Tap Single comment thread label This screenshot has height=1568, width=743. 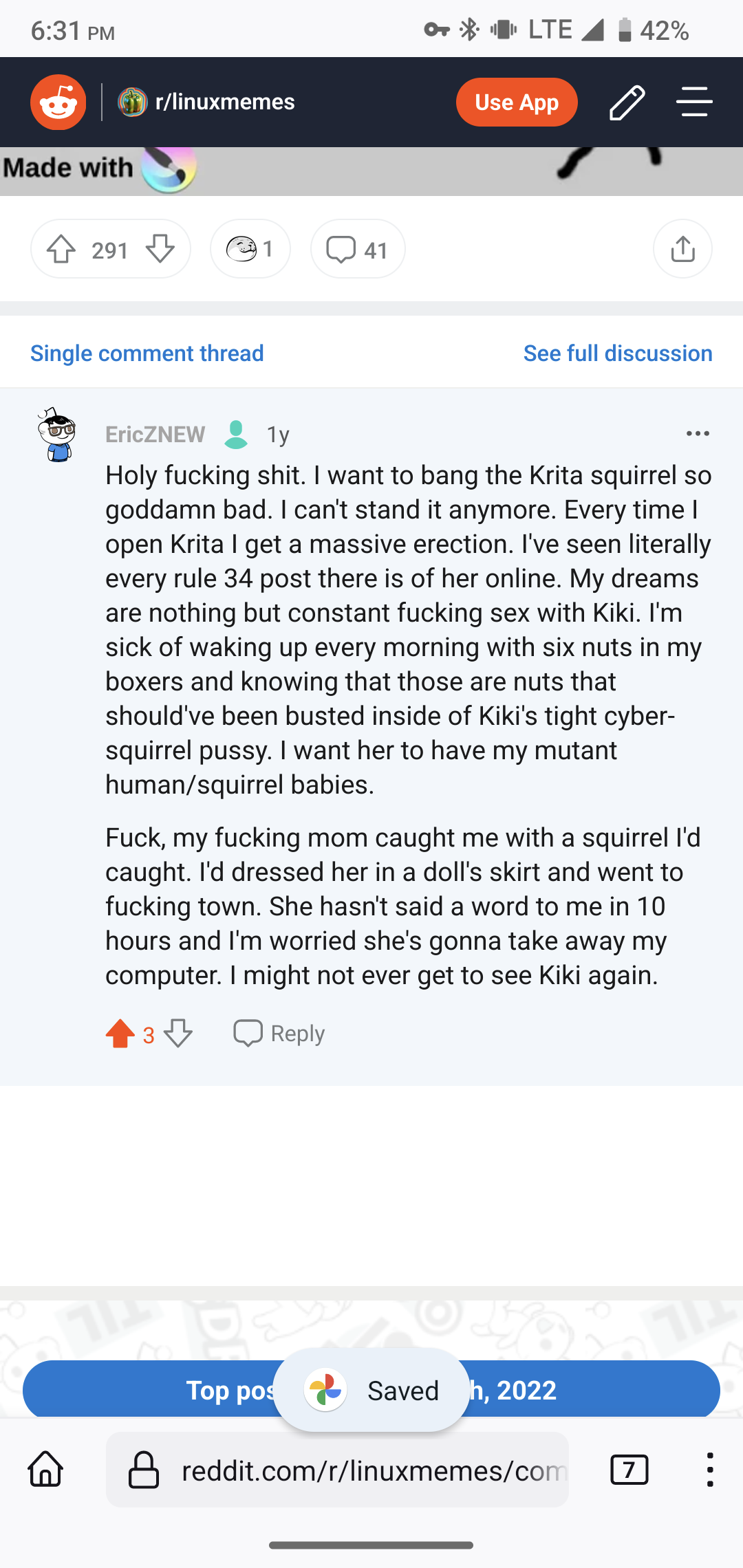147,353
